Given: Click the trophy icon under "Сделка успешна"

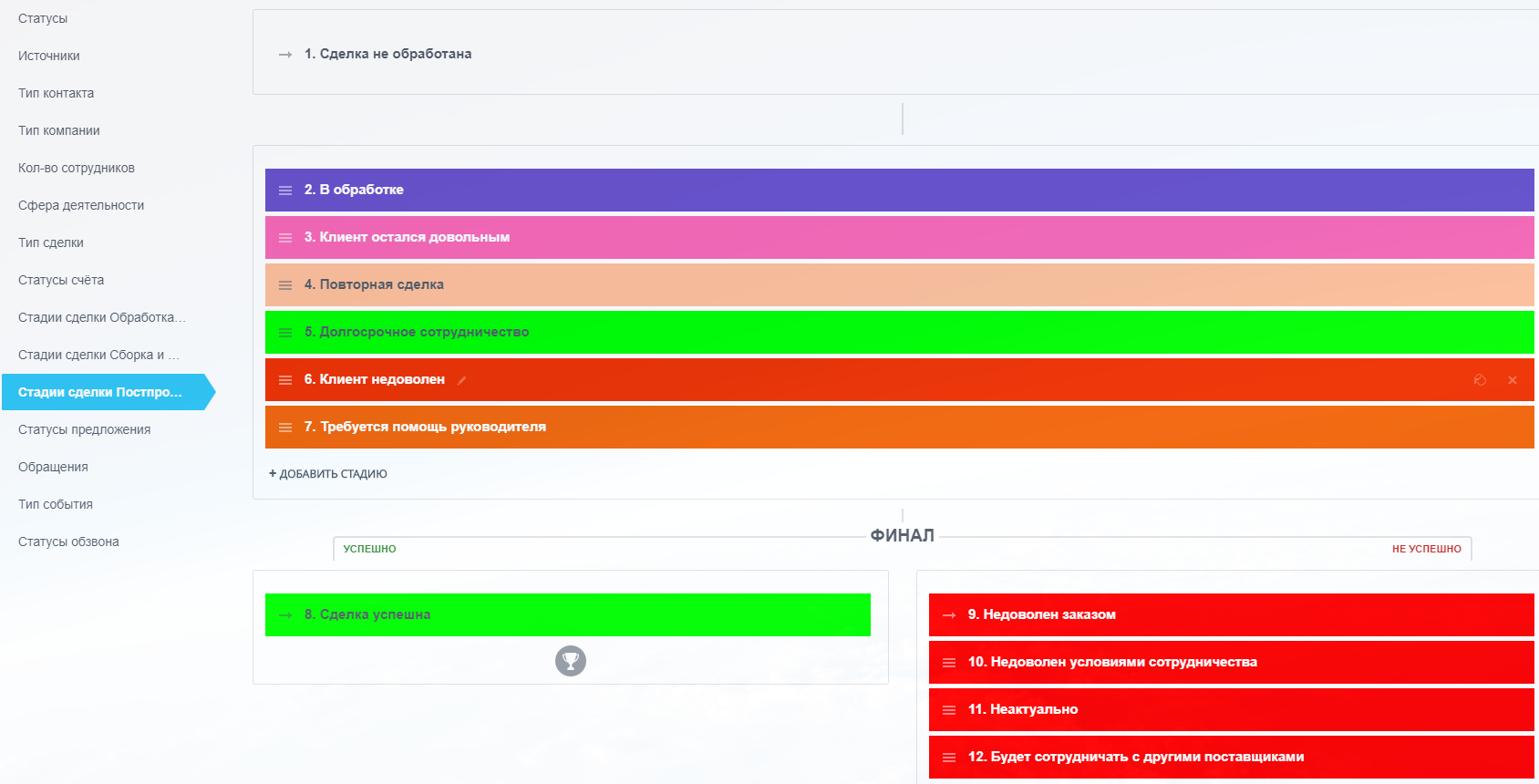Looking at the screenshot, I should point(571,661).
